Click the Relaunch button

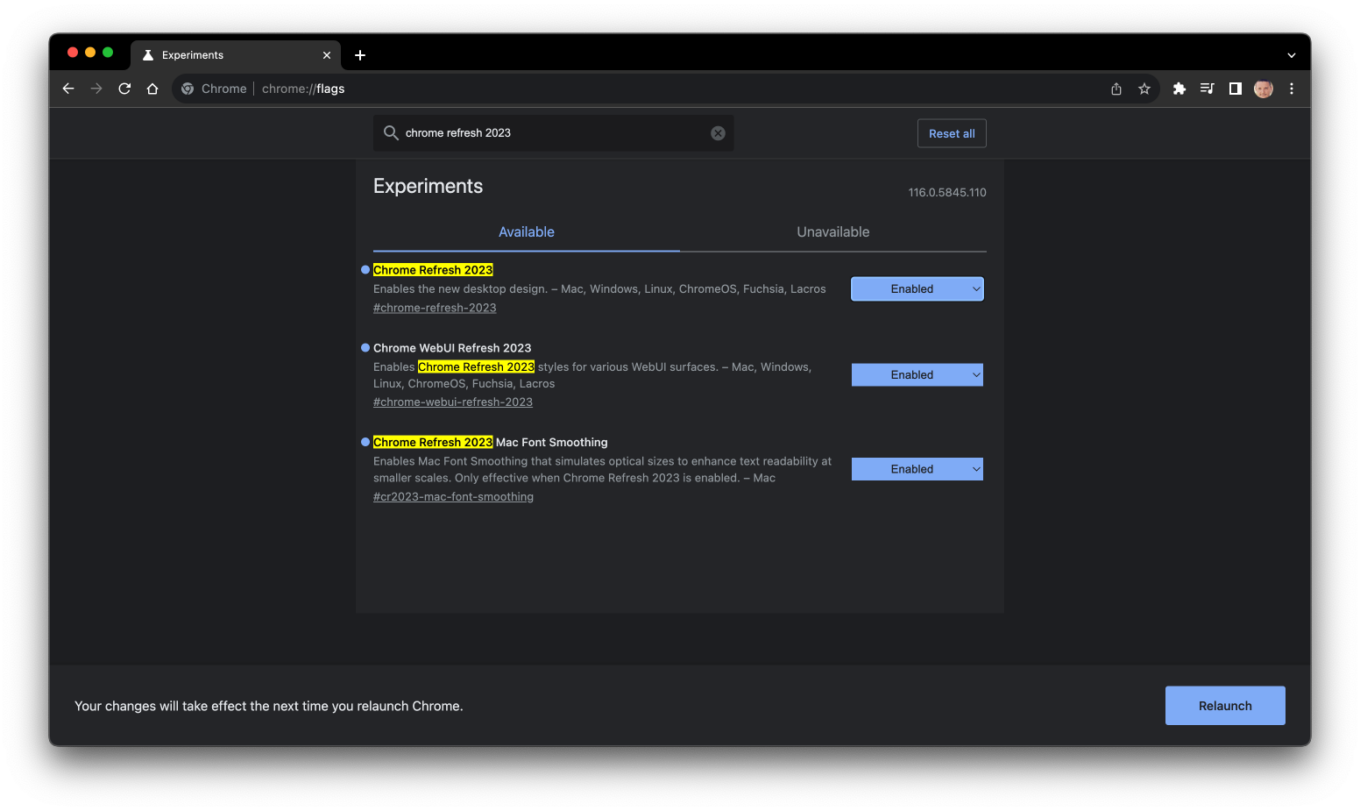[x=1225, y=706]
